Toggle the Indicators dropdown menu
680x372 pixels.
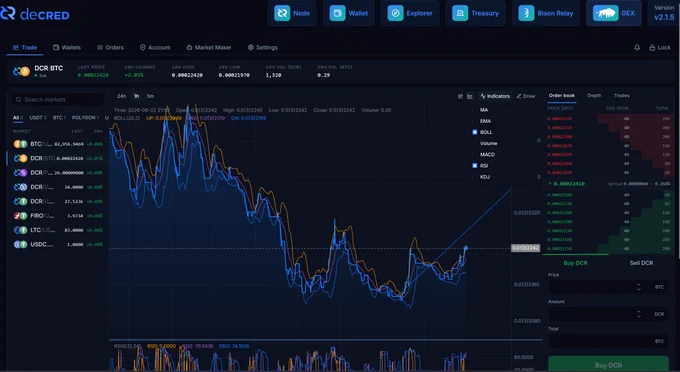point(495,96)
